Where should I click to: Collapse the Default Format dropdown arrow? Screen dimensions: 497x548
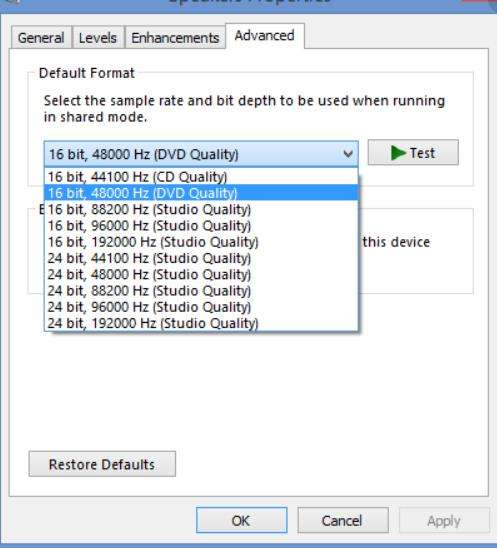click(348, 154)
